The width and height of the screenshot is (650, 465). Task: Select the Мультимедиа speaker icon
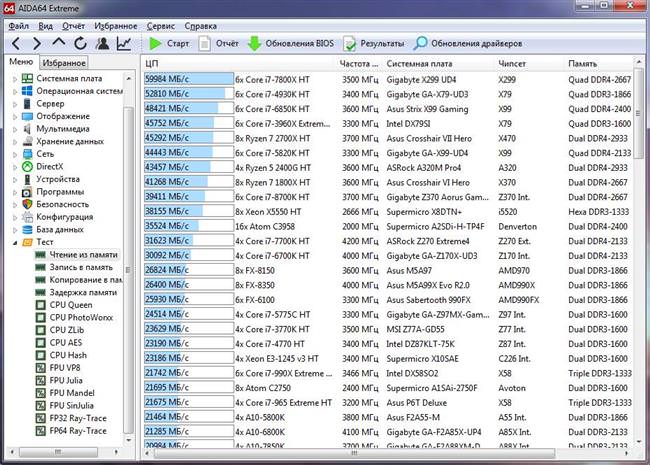[x=27, y=128]
